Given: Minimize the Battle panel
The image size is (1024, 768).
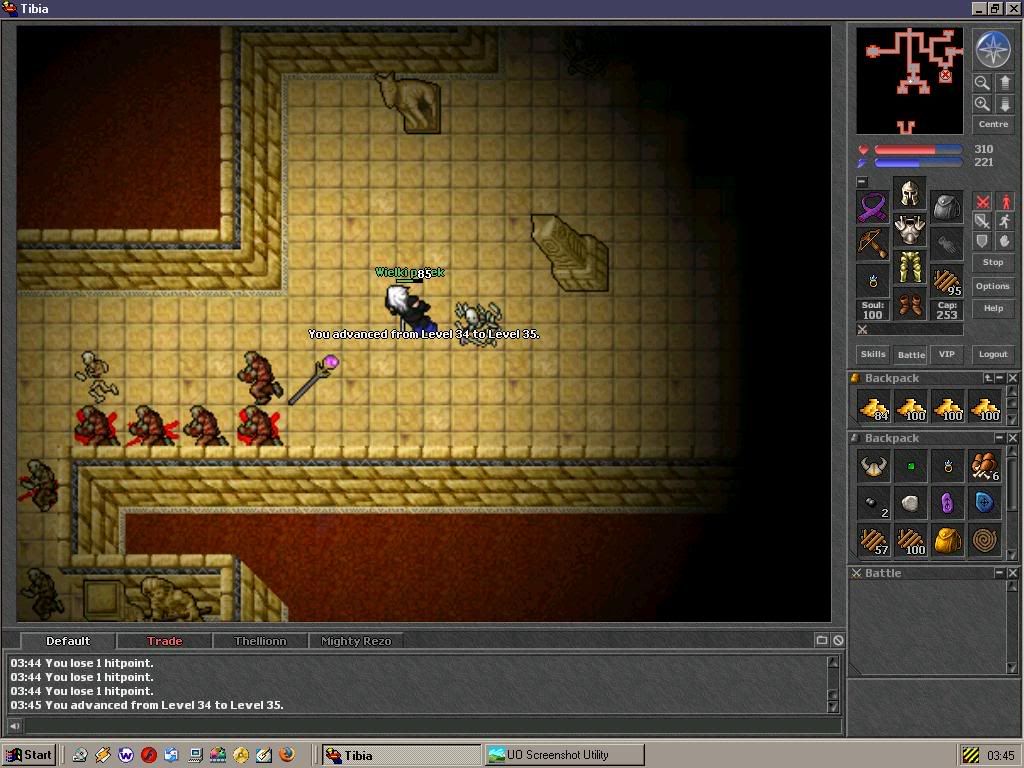Looking at the screenshot, I should pyautogui.click(x=1000, y=573).
